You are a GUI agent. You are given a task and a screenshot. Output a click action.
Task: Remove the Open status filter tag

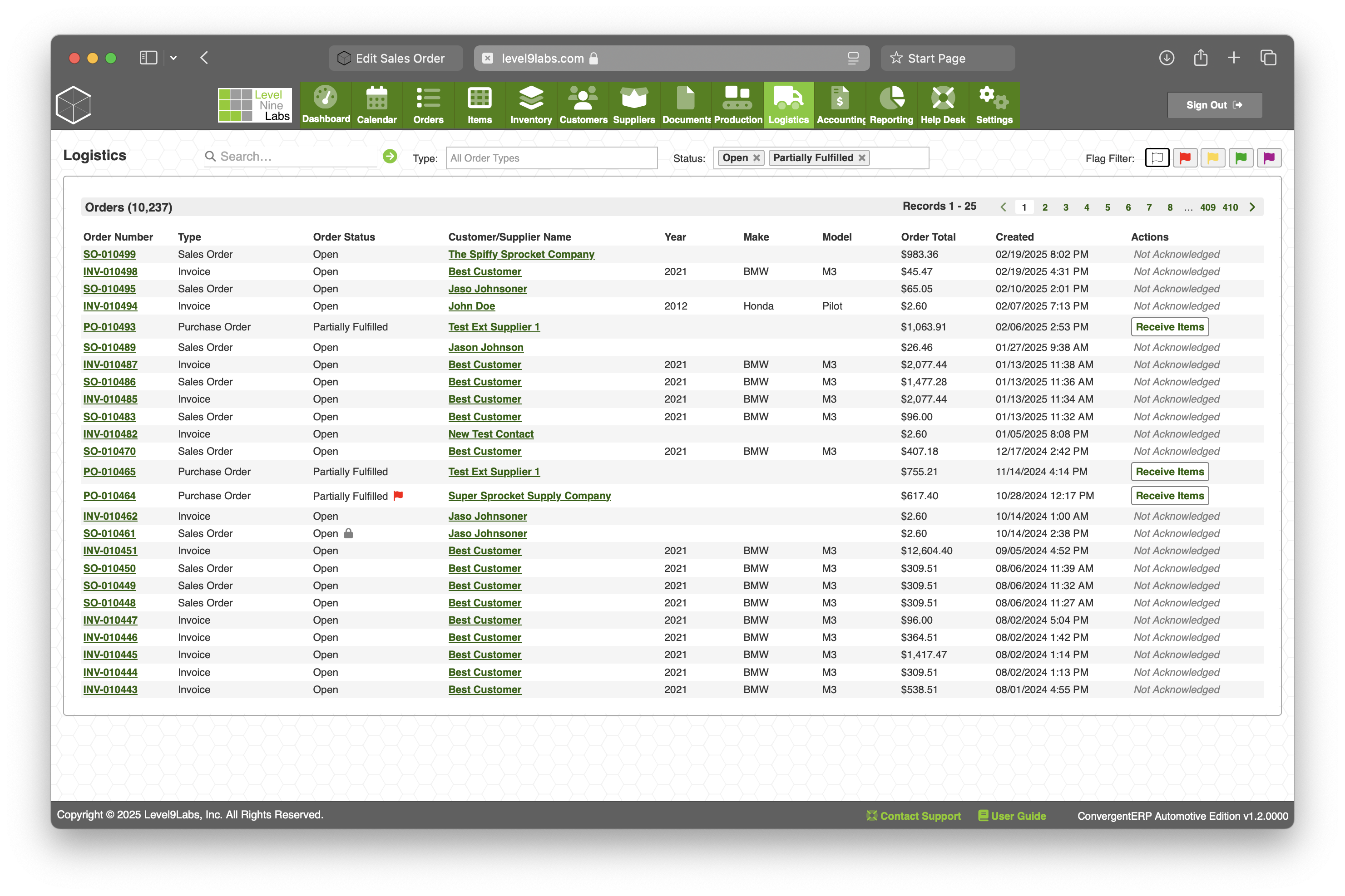(756, 158)
